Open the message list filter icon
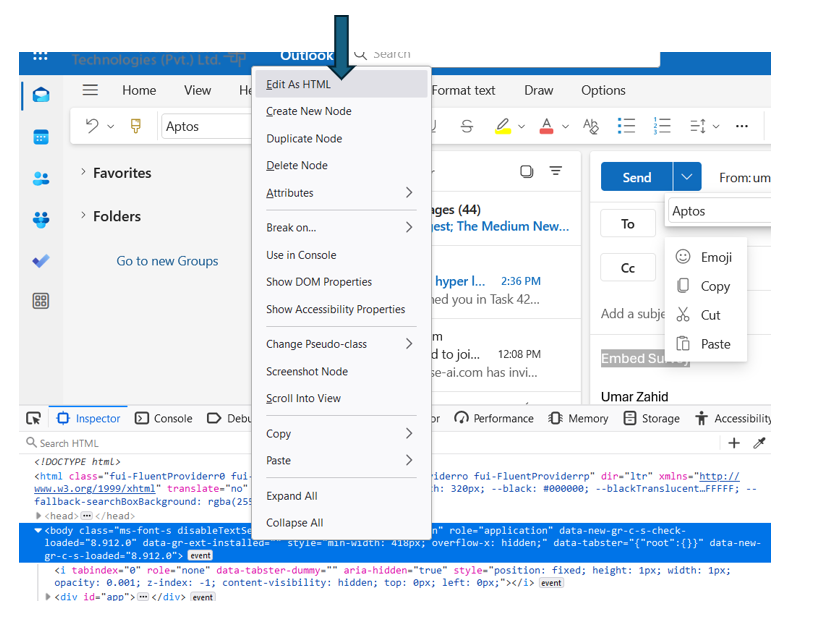Image resolution: width=835 pixels, height=620 pixels. tap(556, 171)
